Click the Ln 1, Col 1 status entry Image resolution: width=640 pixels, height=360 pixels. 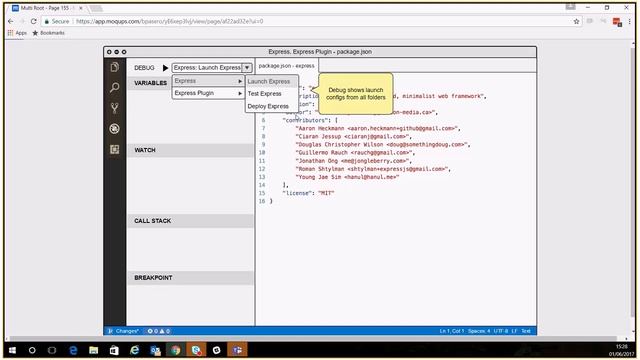[x=451, y=331]
